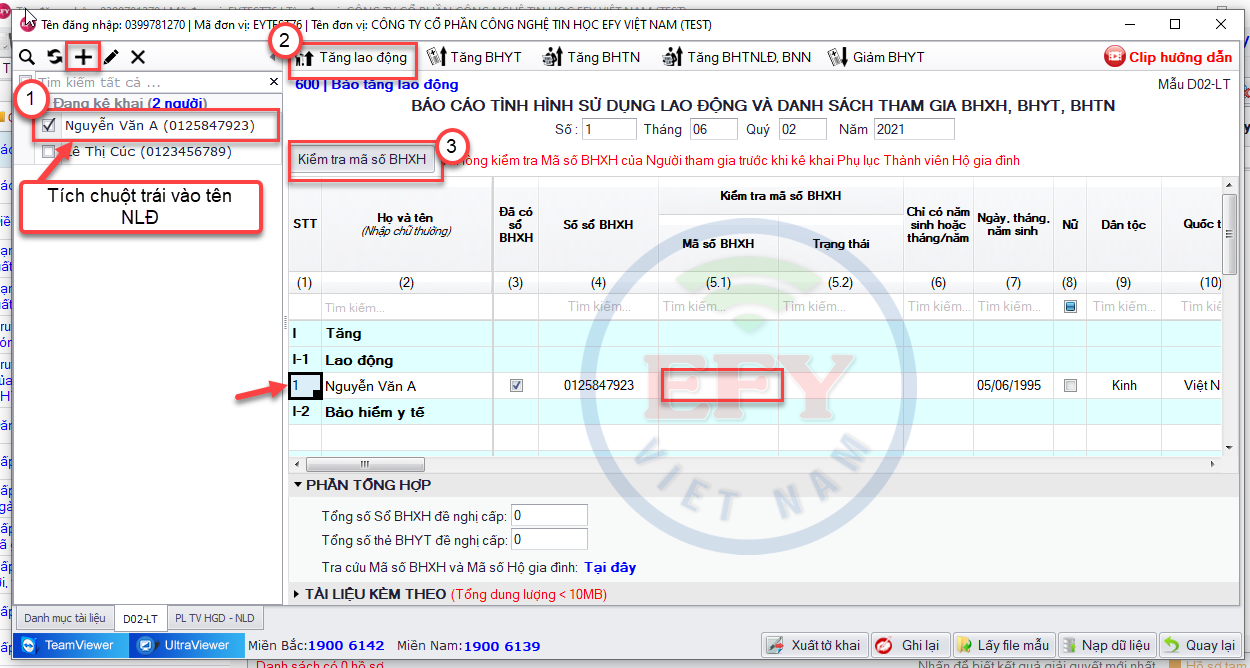Collapse the left panel with the small arrow
The width and height of the screenshot is (1250, 668).
click(x=274, y=57)
